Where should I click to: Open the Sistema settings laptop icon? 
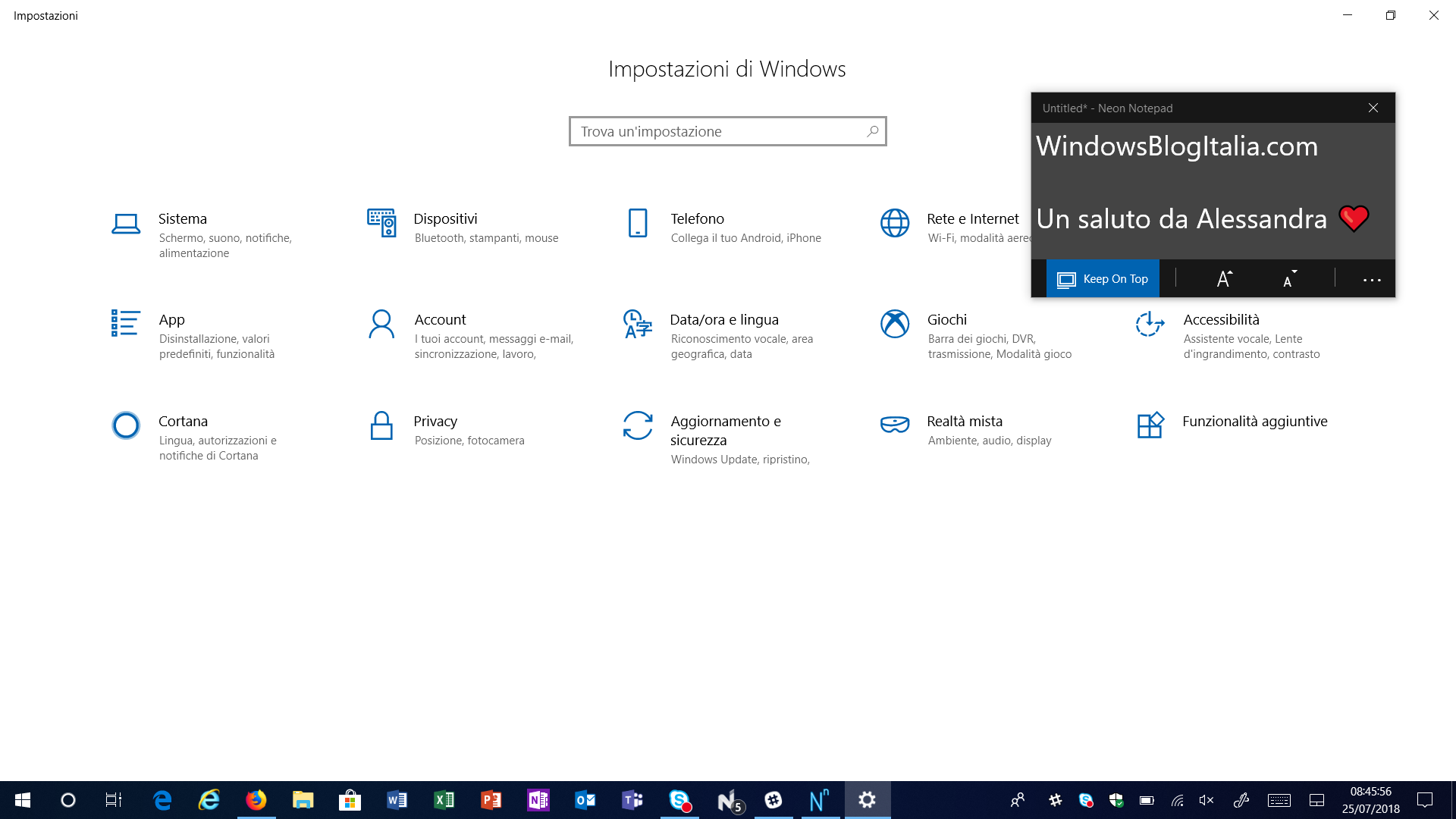coord(126,224)
